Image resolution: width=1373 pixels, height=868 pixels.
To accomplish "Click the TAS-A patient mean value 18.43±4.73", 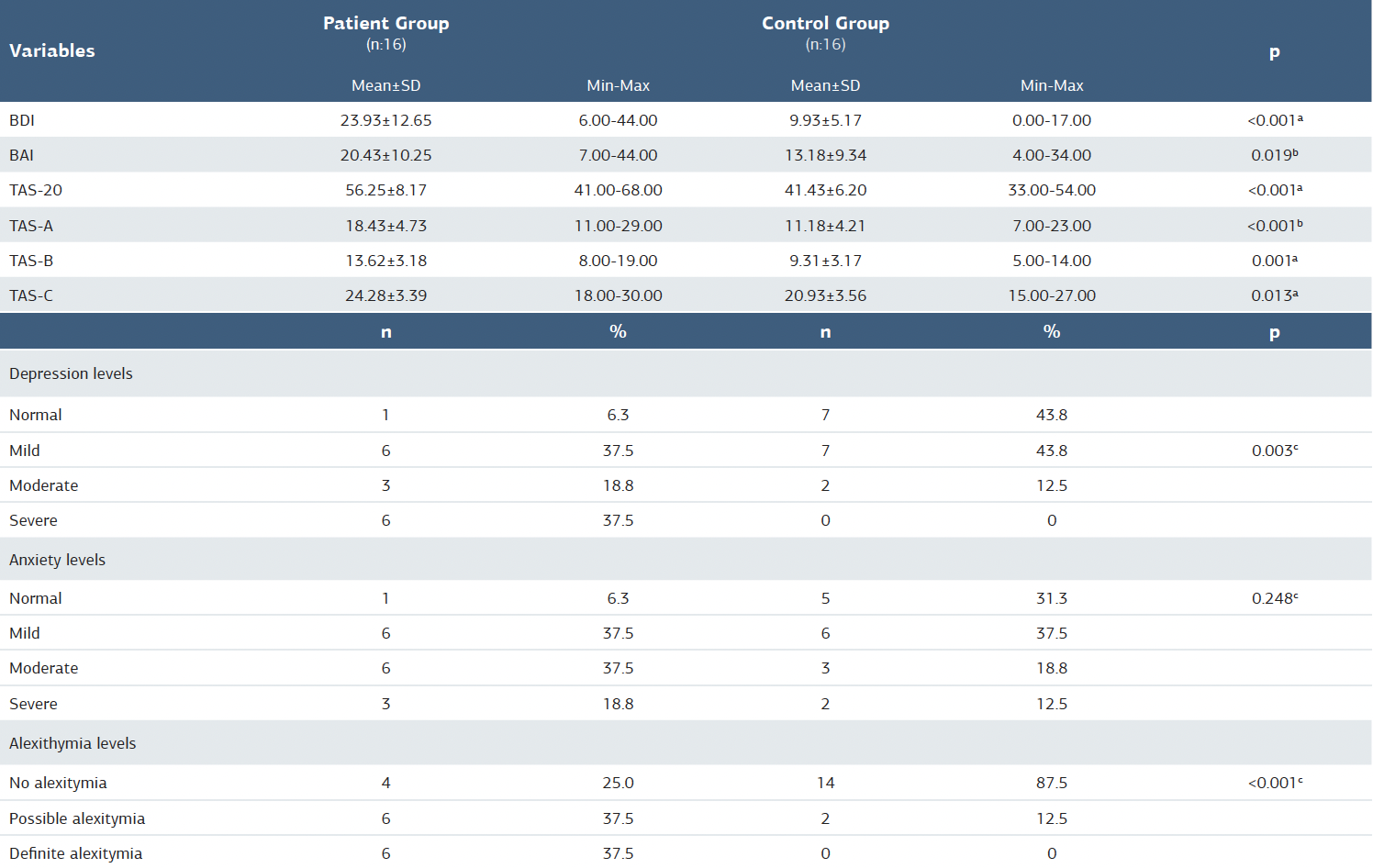I will 385,226.
